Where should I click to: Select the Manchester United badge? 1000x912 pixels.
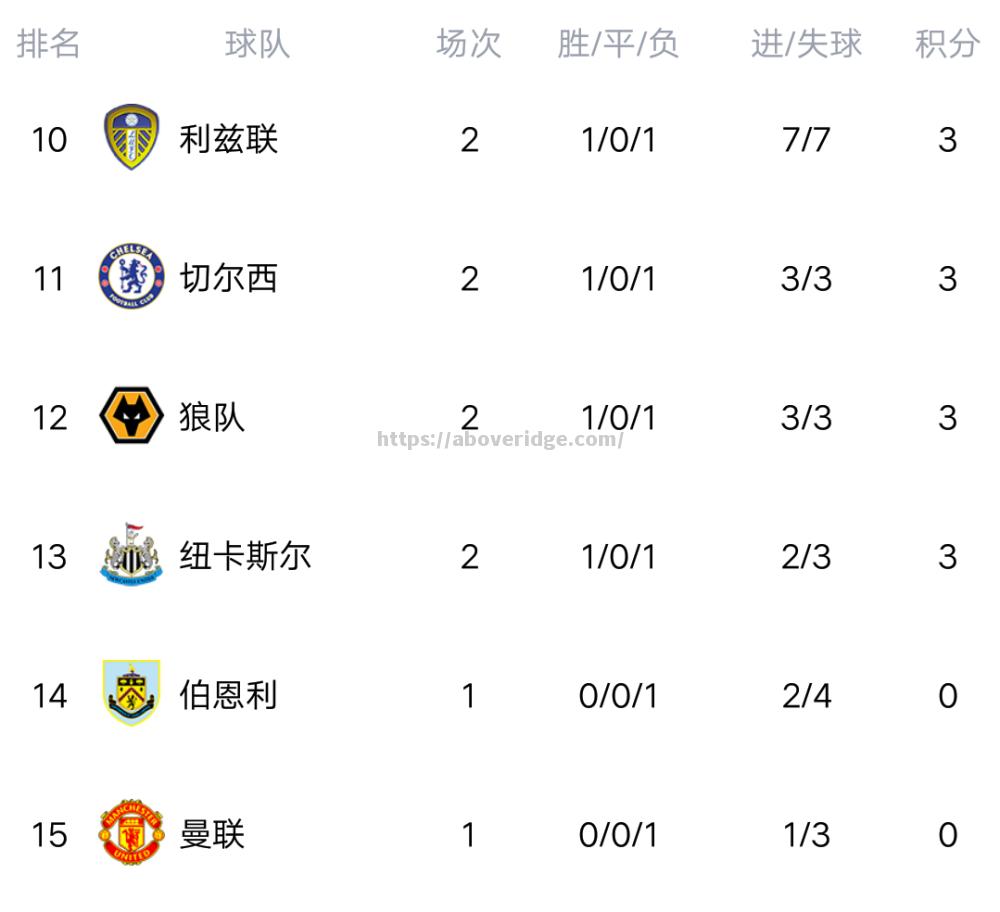131,832
